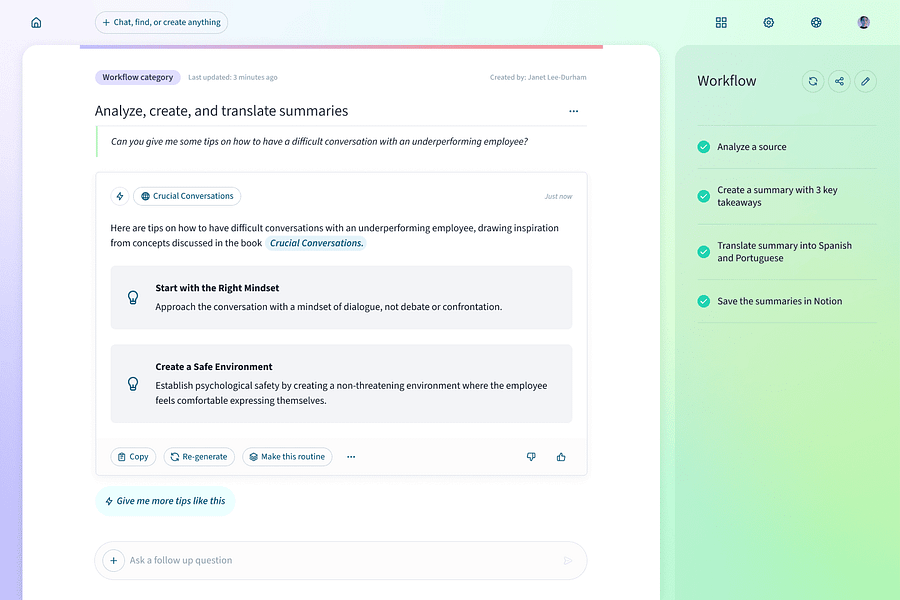The width and height of the screenshot is (900, 600).
Task: Select the Workflow category badge
Action: (x=137, y=76)
